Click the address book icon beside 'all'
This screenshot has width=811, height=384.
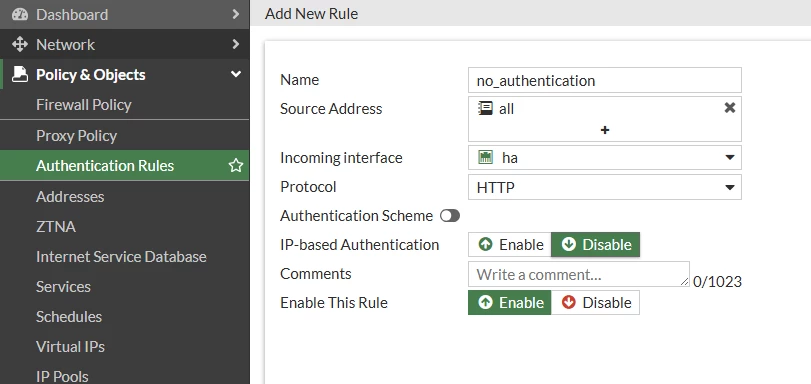(x=485, y=108)
